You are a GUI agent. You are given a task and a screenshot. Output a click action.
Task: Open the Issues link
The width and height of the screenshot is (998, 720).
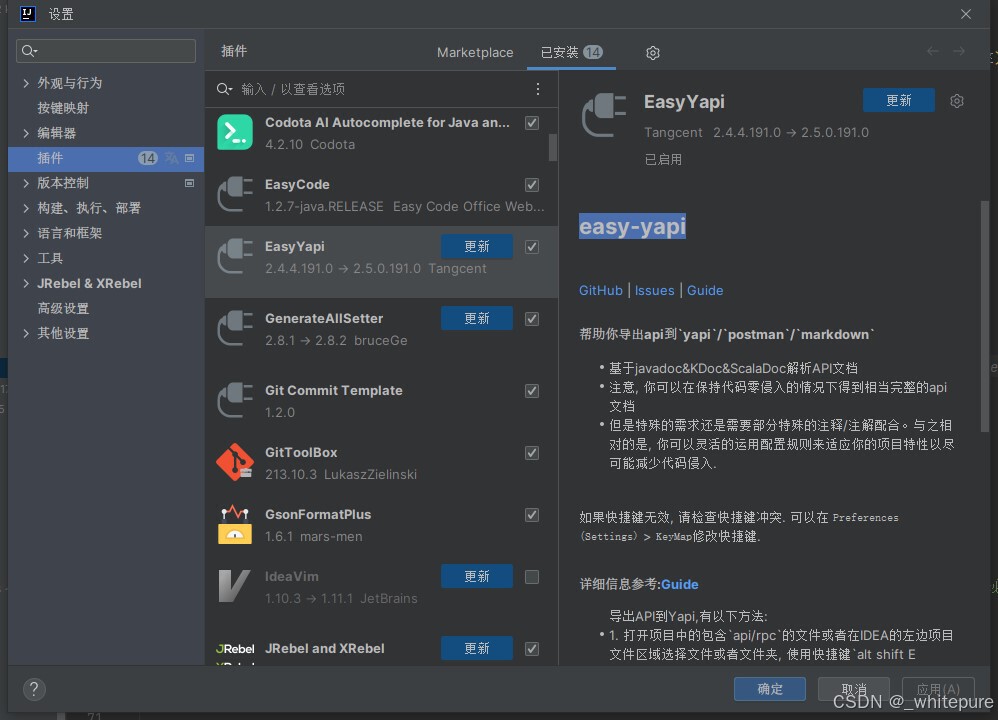coord(654,290)
